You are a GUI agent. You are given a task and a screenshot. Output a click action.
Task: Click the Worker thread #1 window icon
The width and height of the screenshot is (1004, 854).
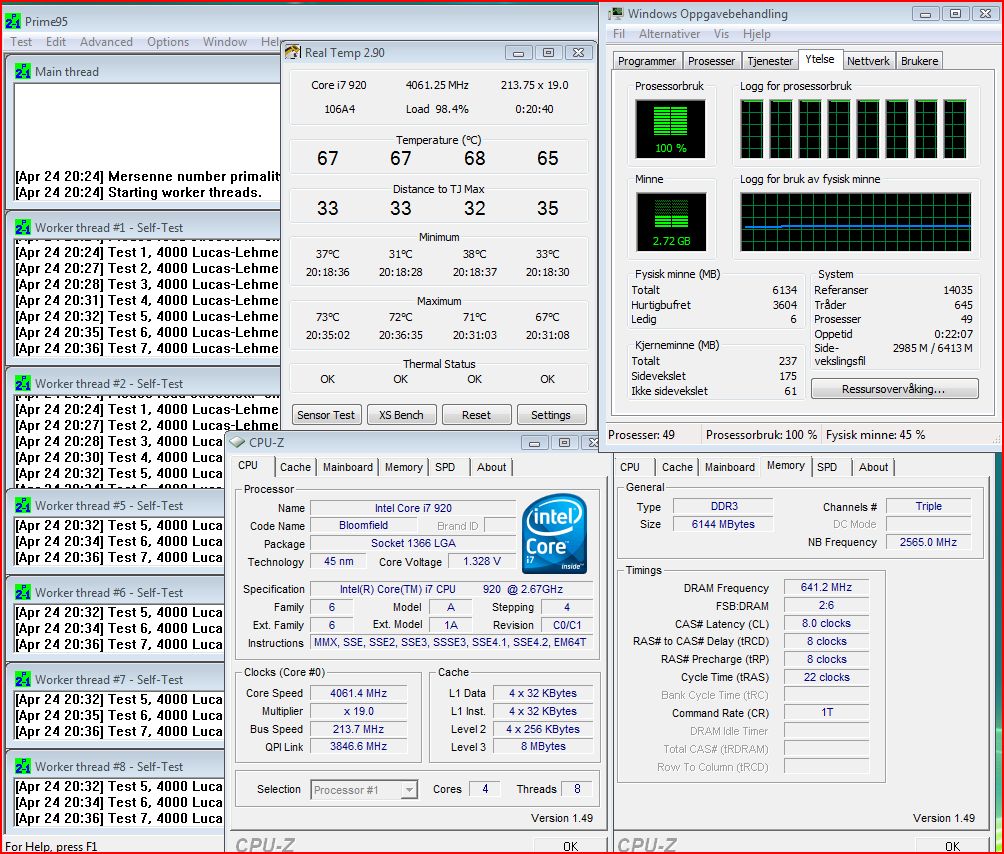22,227
